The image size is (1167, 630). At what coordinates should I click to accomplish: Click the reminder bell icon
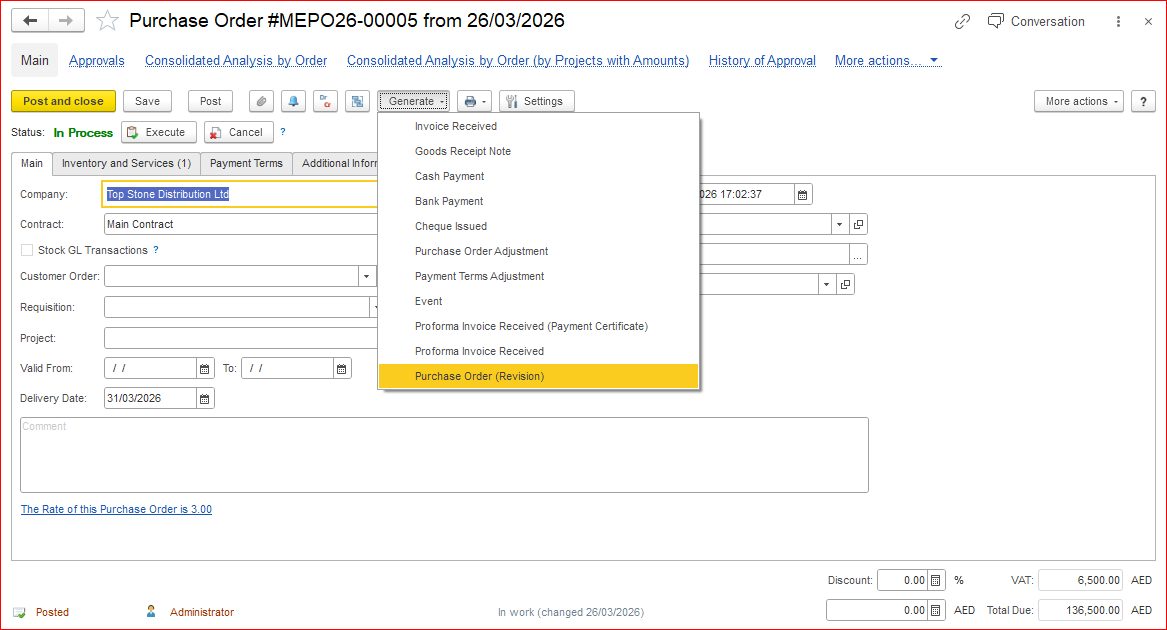point(293,101)
